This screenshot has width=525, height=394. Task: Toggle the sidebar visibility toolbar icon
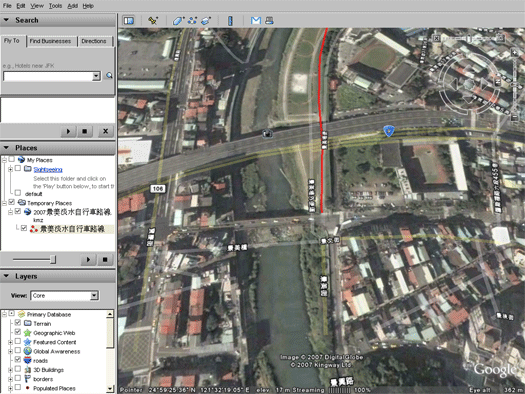(x=129, y=21)
